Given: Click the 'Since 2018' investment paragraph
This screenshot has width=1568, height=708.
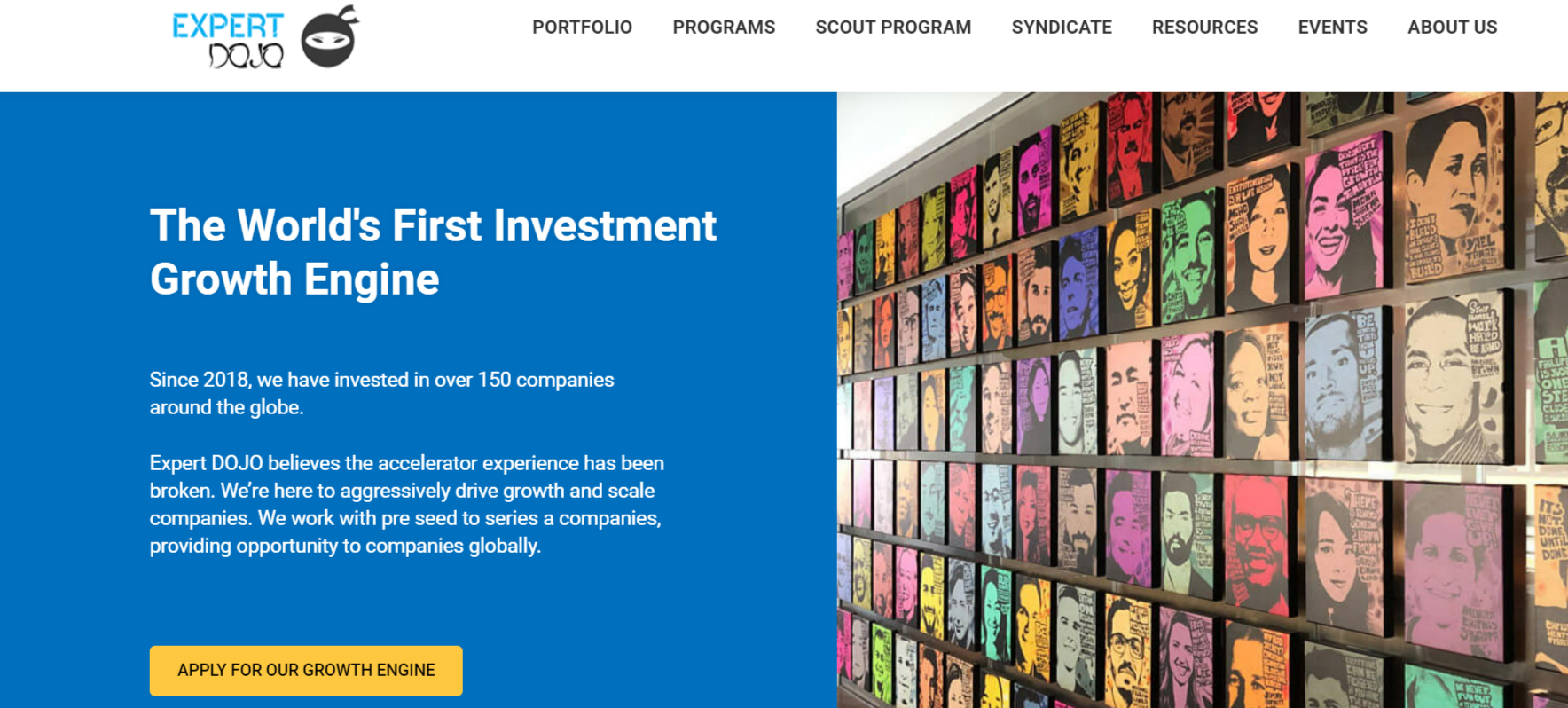Looking at the screenshot, I should coord(381,393).
